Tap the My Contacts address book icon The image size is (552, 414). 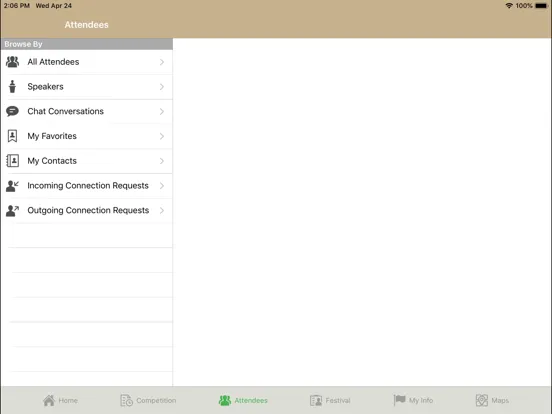[x=12, y=161]
